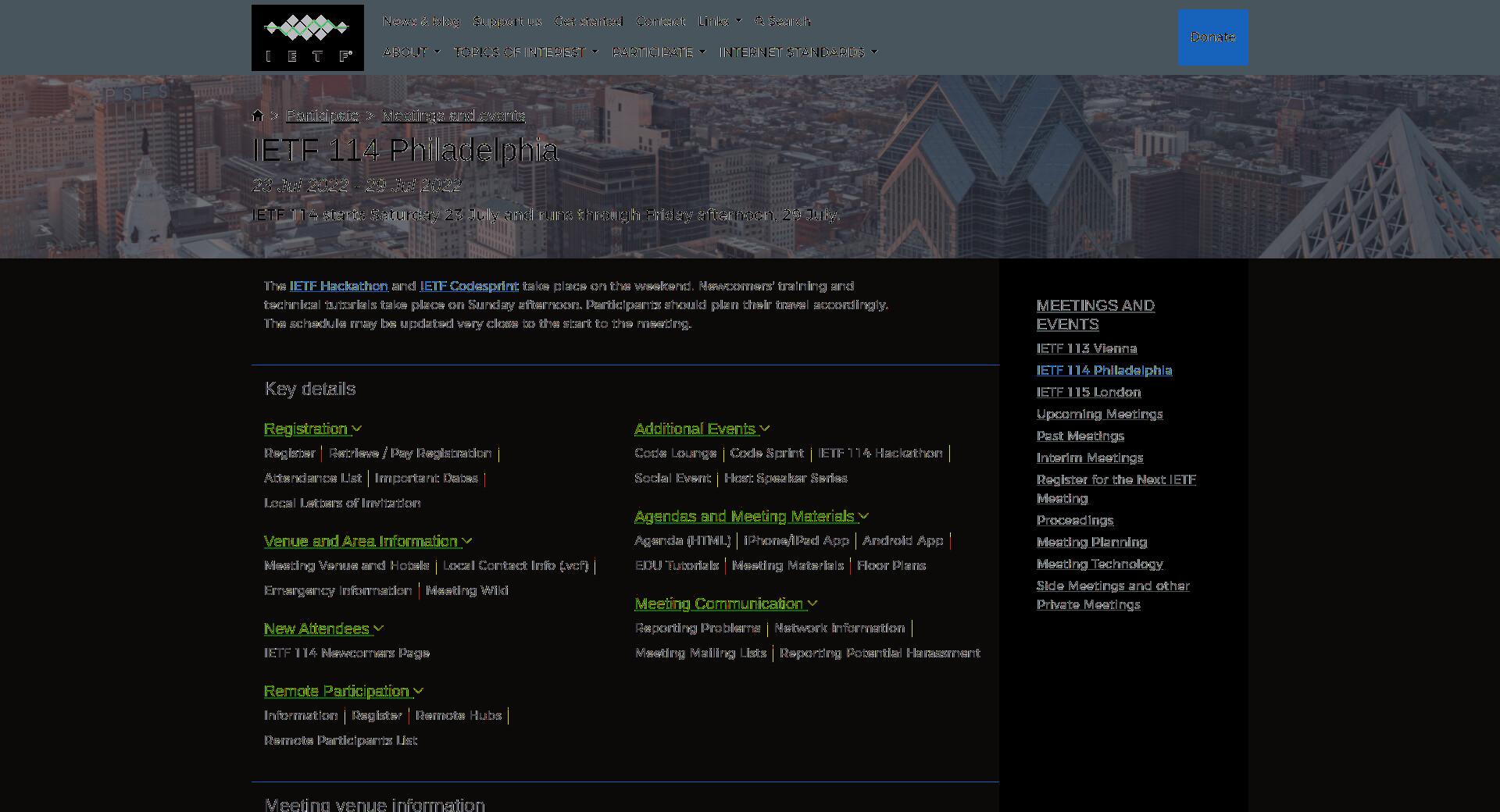The width and height of the screenshot is (1500, 812).
Task: Open the Social Event link
Action: coord(673,479)
